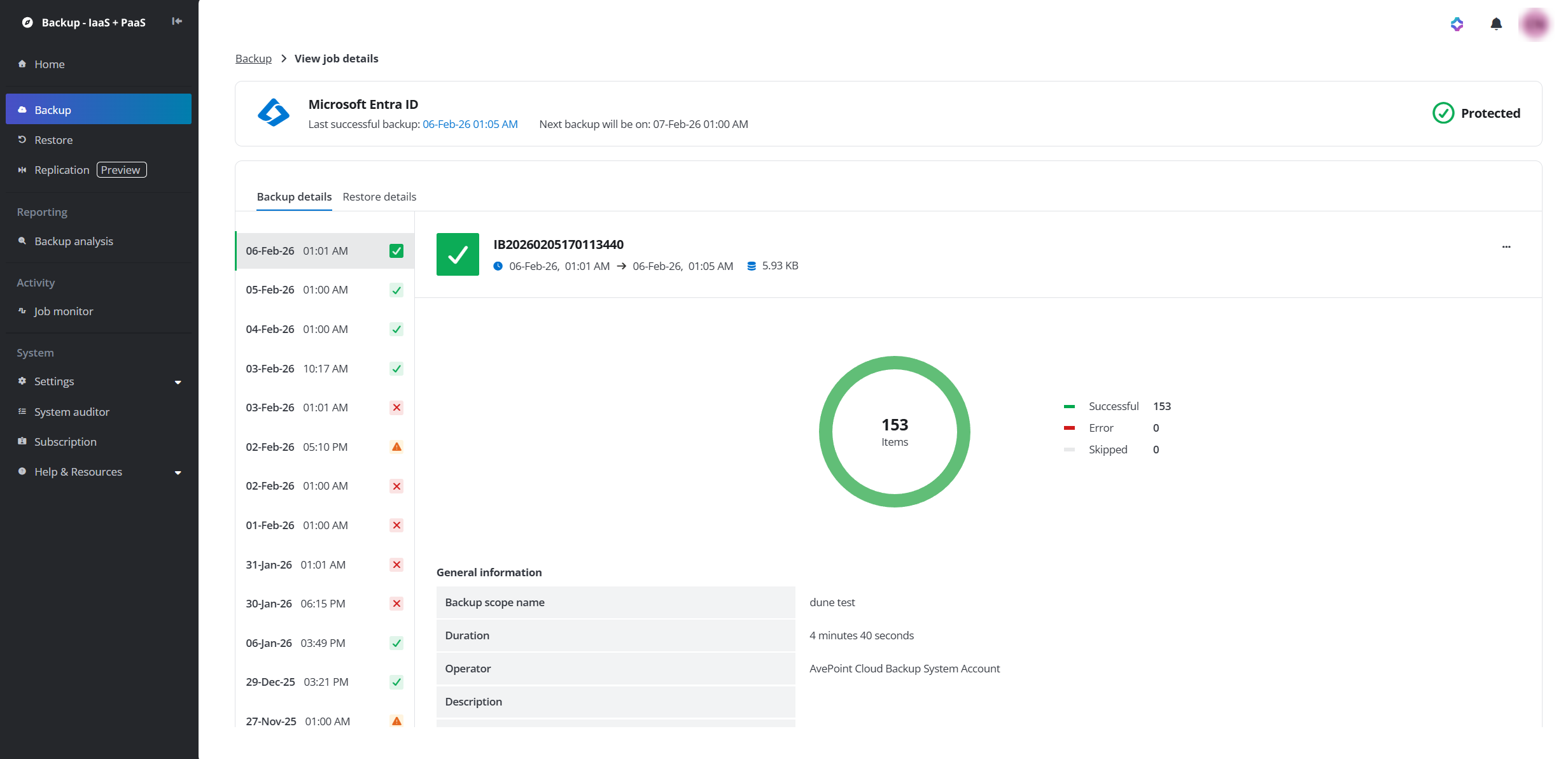This screenshot has width=1568, height=759.
Task: Expand the Settings submenu chevron
Action: coord(178,382)
